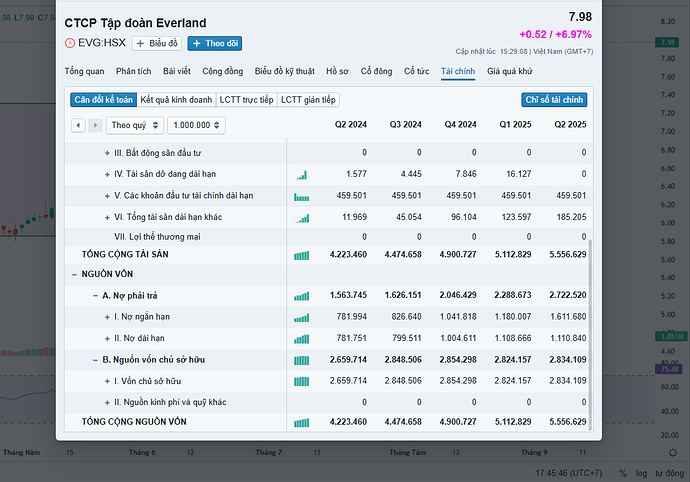Toggle tự động scale in background chart

click(669, 473)
